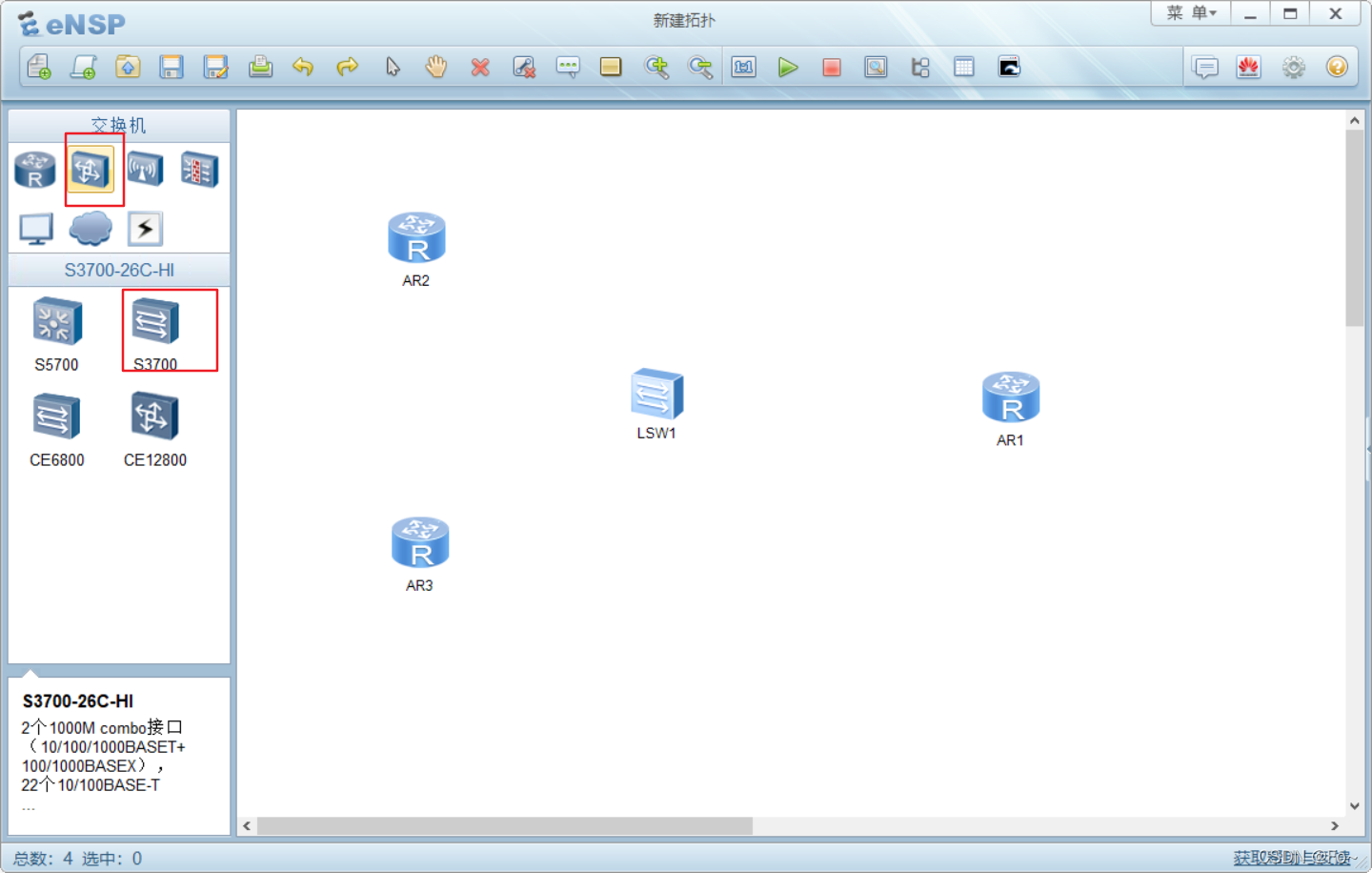Save the current topology
This screenshot has height=873, width=1372.
[171, 67]
